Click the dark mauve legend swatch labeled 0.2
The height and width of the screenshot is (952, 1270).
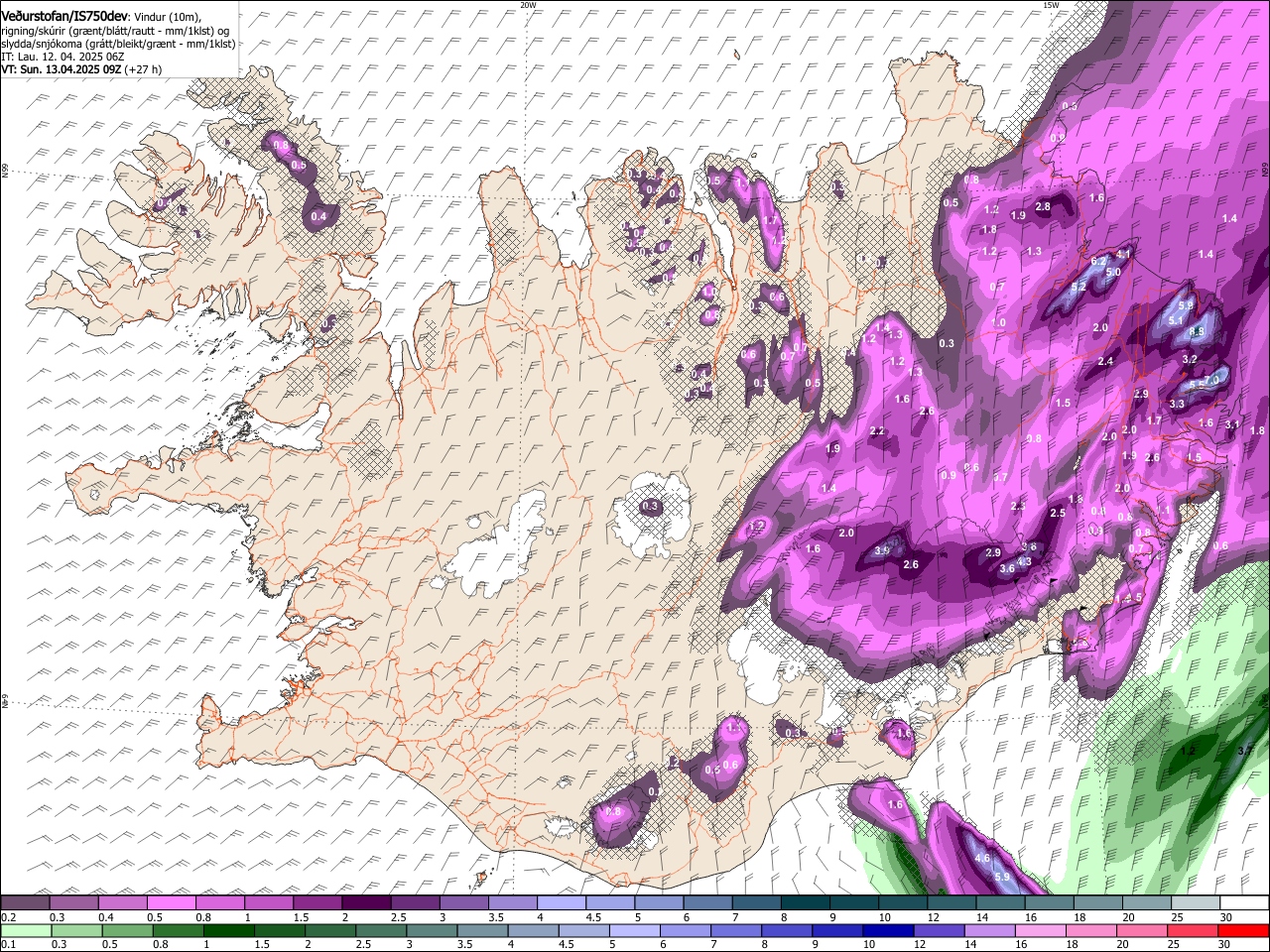coord(25,903)
